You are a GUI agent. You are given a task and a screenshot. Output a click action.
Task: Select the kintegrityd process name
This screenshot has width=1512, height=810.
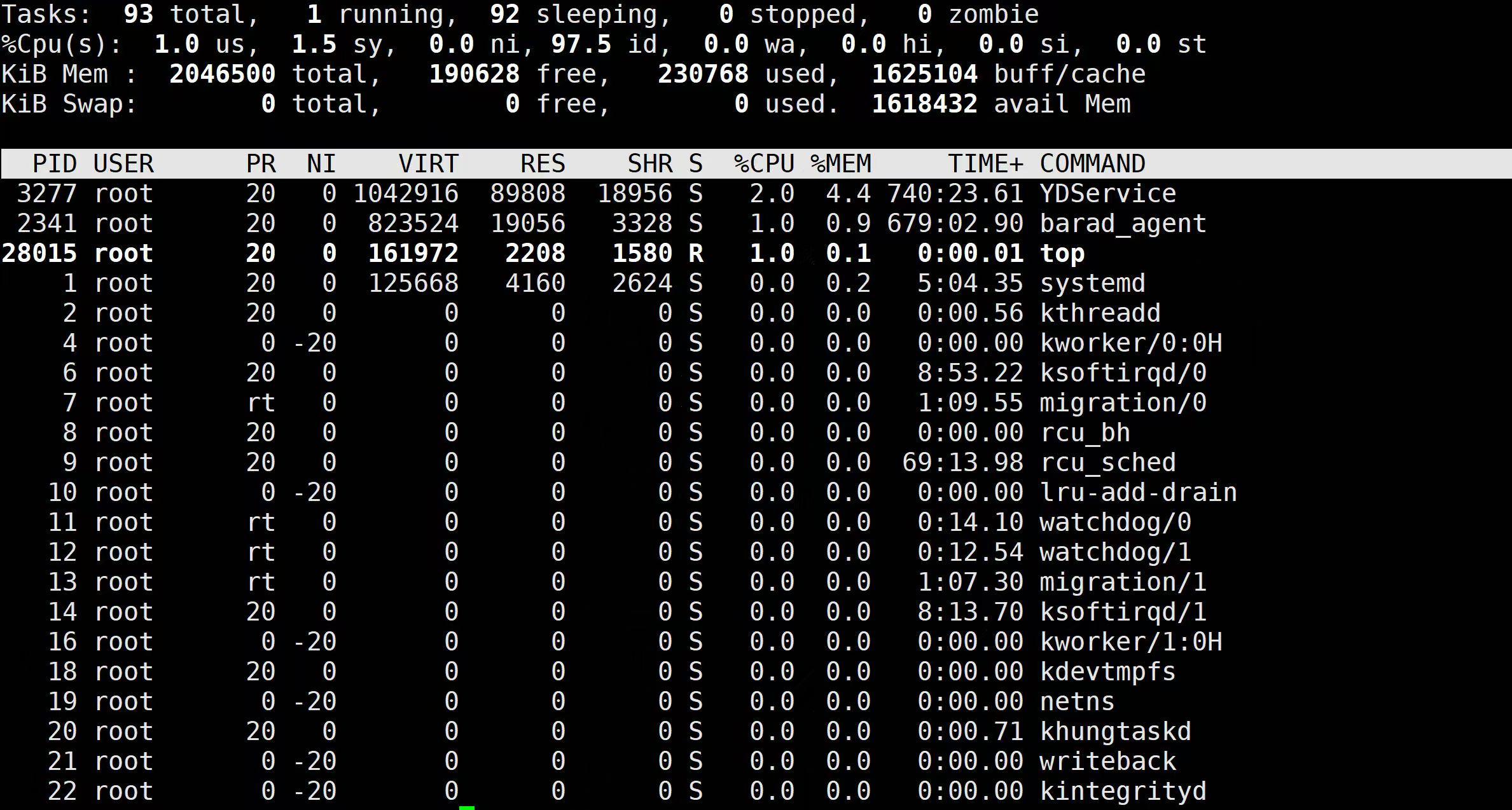1123,791
